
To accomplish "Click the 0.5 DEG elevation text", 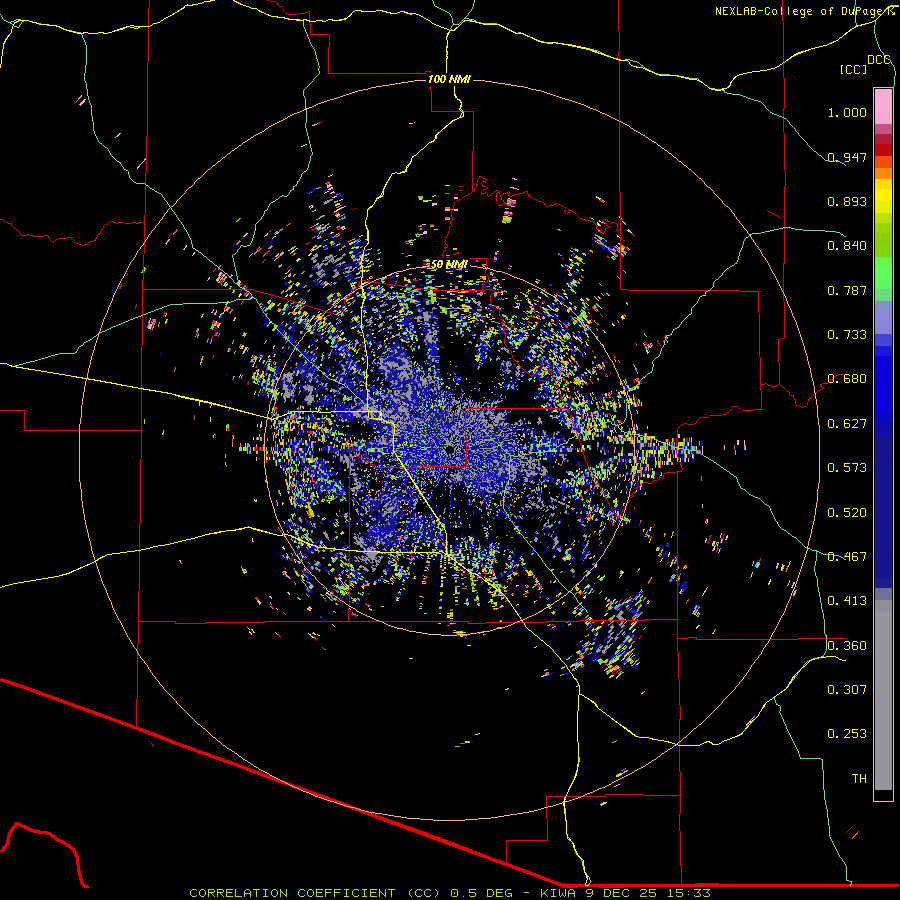I will click(x=482, y=893).
